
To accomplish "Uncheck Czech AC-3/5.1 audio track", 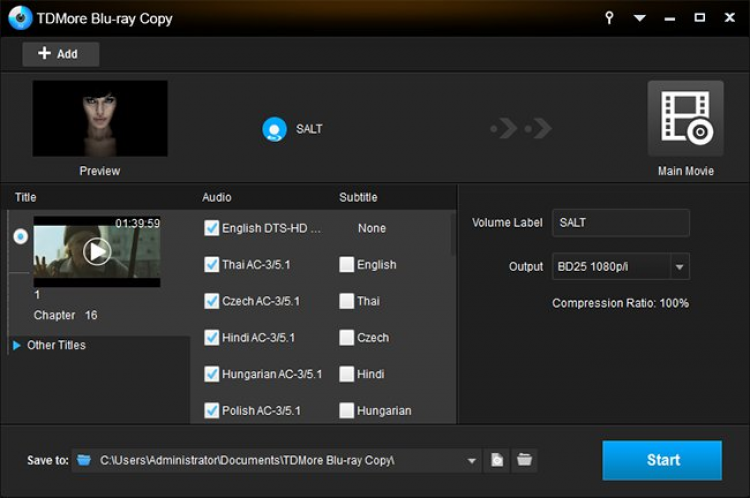I will coord(211,301).
